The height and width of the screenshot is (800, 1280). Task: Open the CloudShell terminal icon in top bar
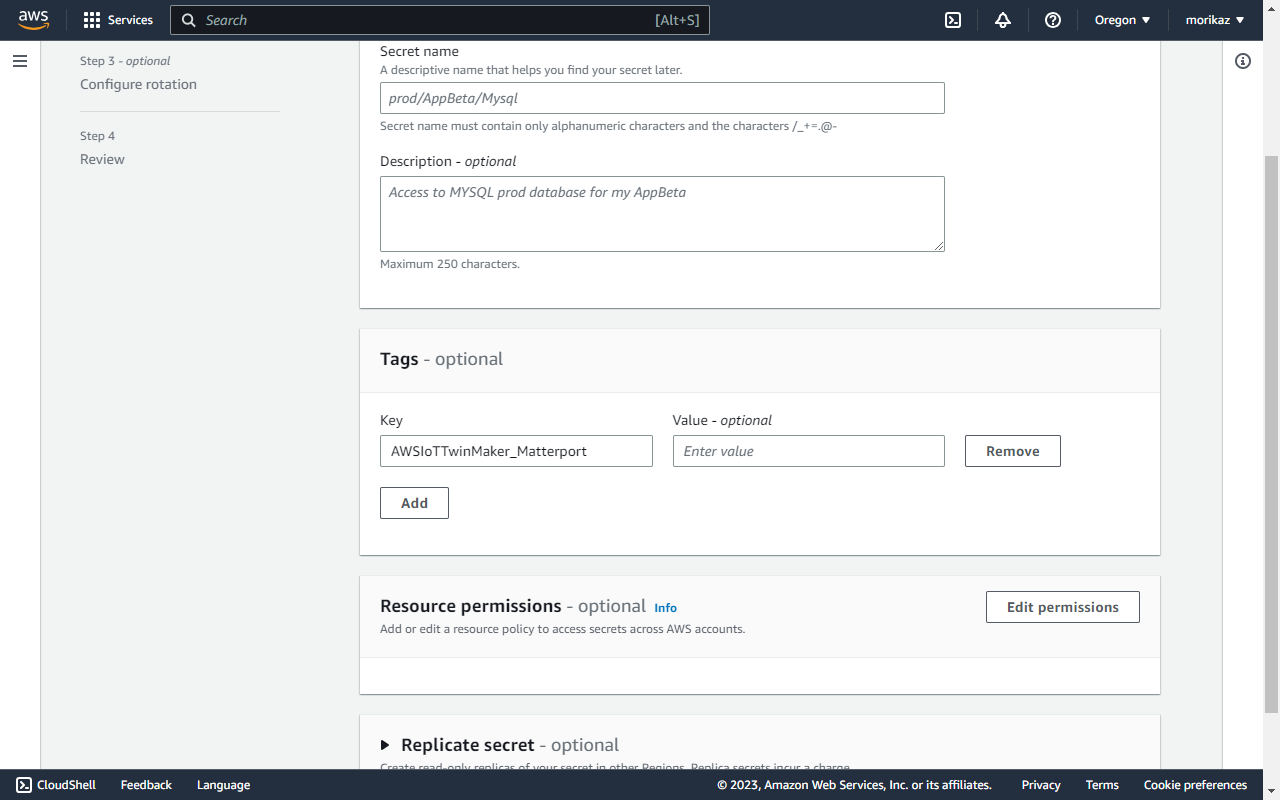click(x=952, y=20)
